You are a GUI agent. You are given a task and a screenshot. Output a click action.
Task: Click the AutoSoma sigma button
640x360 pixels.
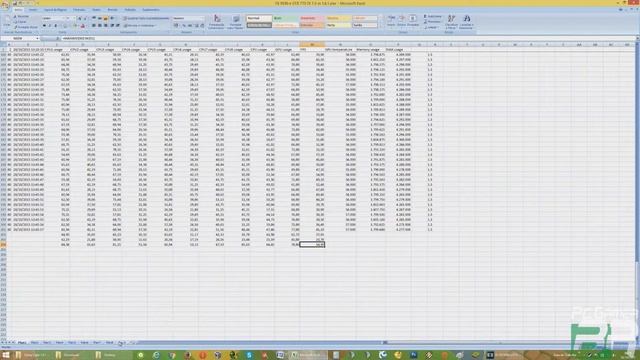coord(433,17)
